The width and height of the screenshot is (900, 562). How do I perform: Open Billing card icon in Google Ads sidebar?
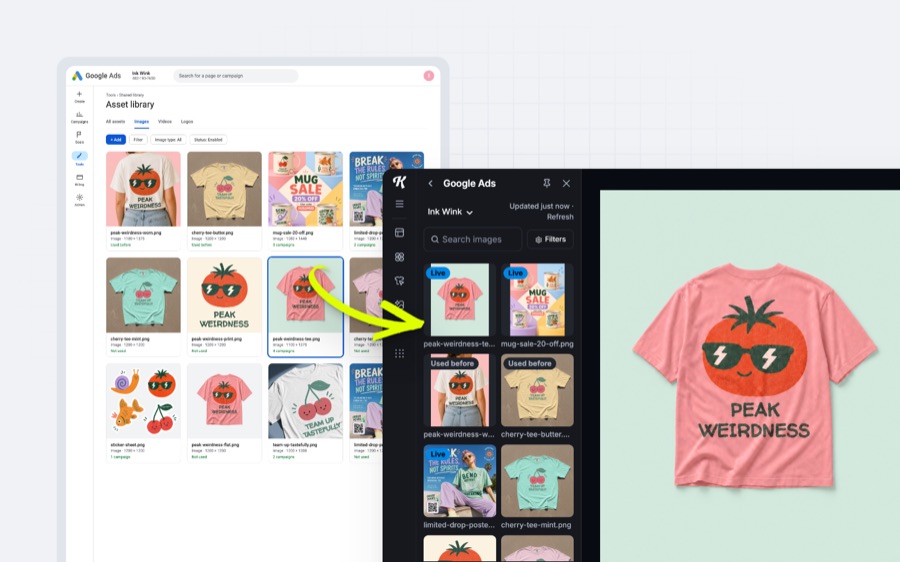tap(79, 178)
